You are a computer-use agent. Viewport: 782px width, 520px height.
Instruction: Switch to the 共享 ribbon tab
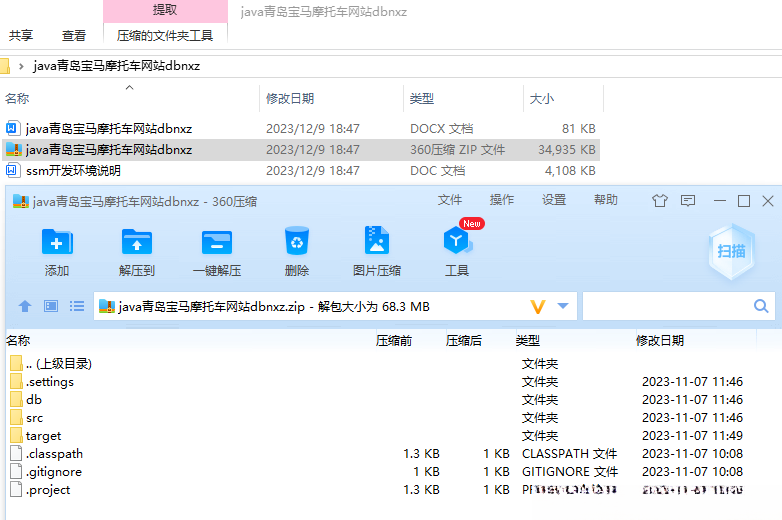[21, 36]
